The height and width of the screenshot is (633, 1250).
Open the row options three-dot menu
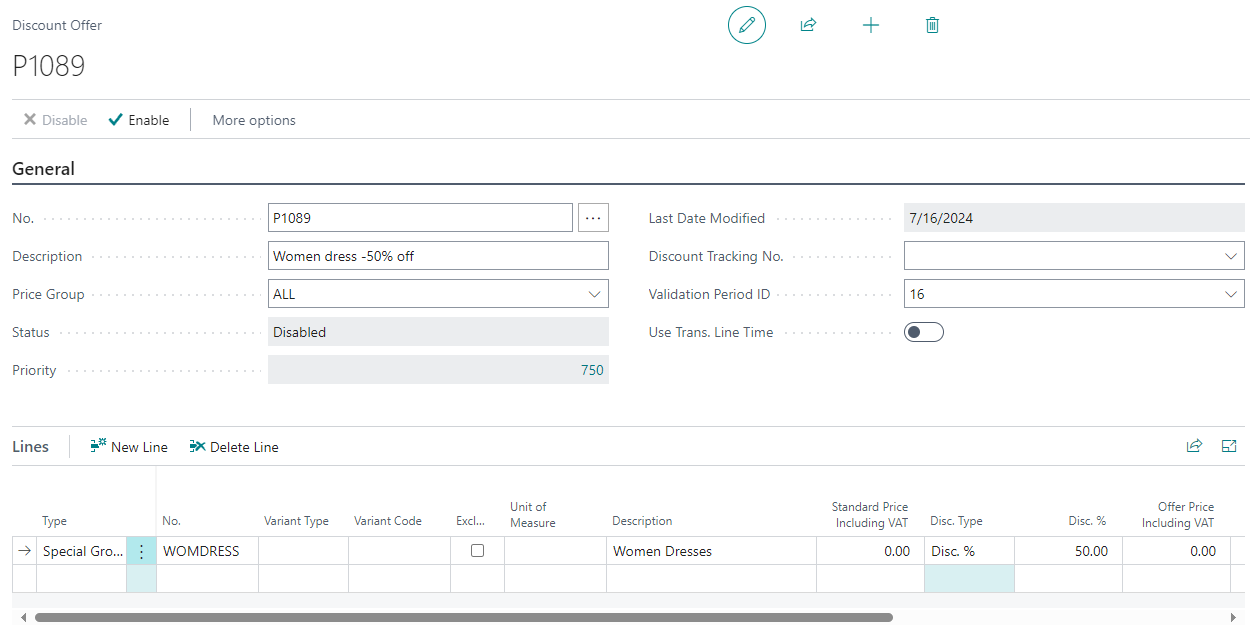(x=141, y=551)
